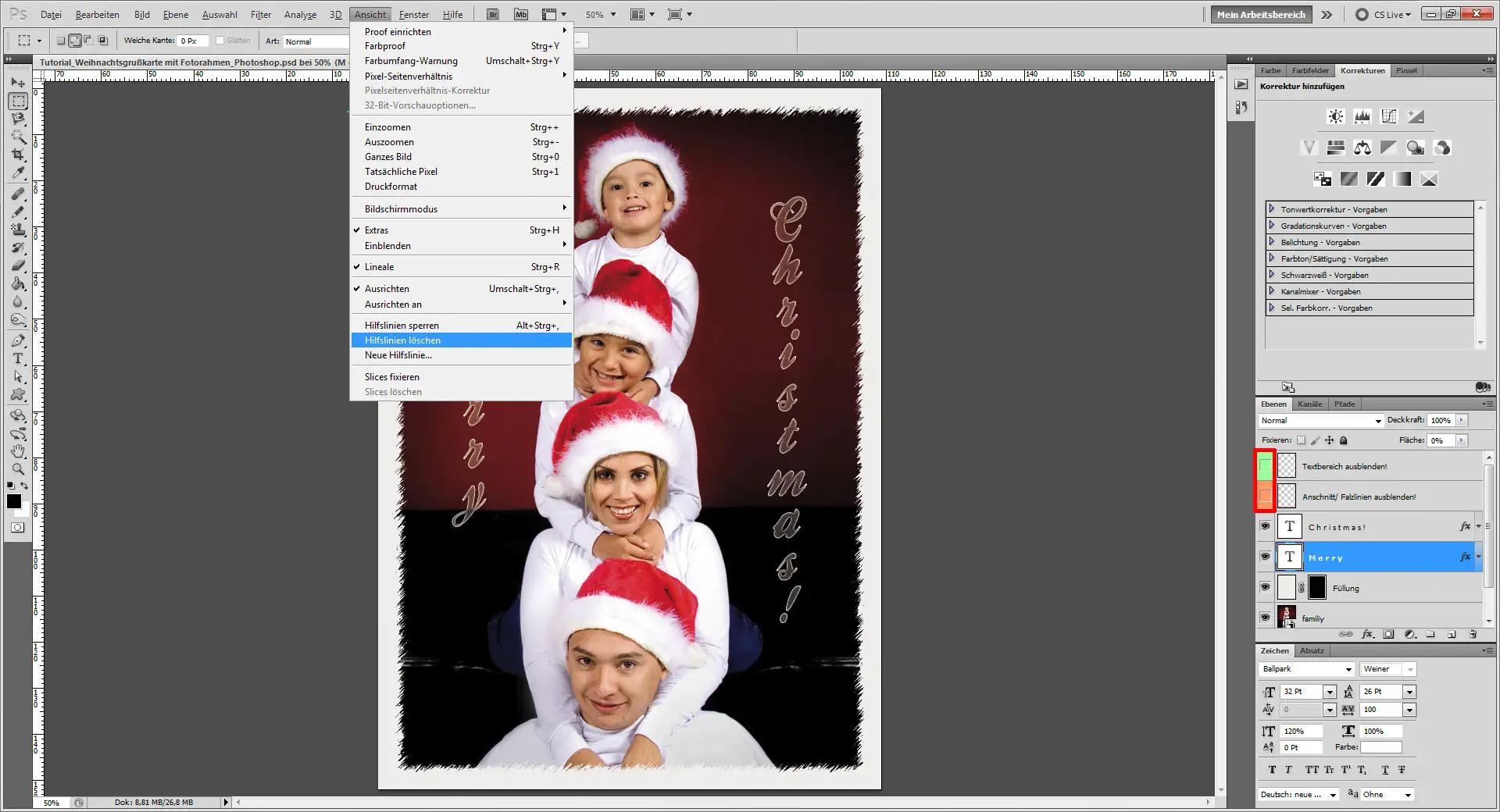
Task: Toggle visibility of the family layer
Action: [x=1265, y=618]
